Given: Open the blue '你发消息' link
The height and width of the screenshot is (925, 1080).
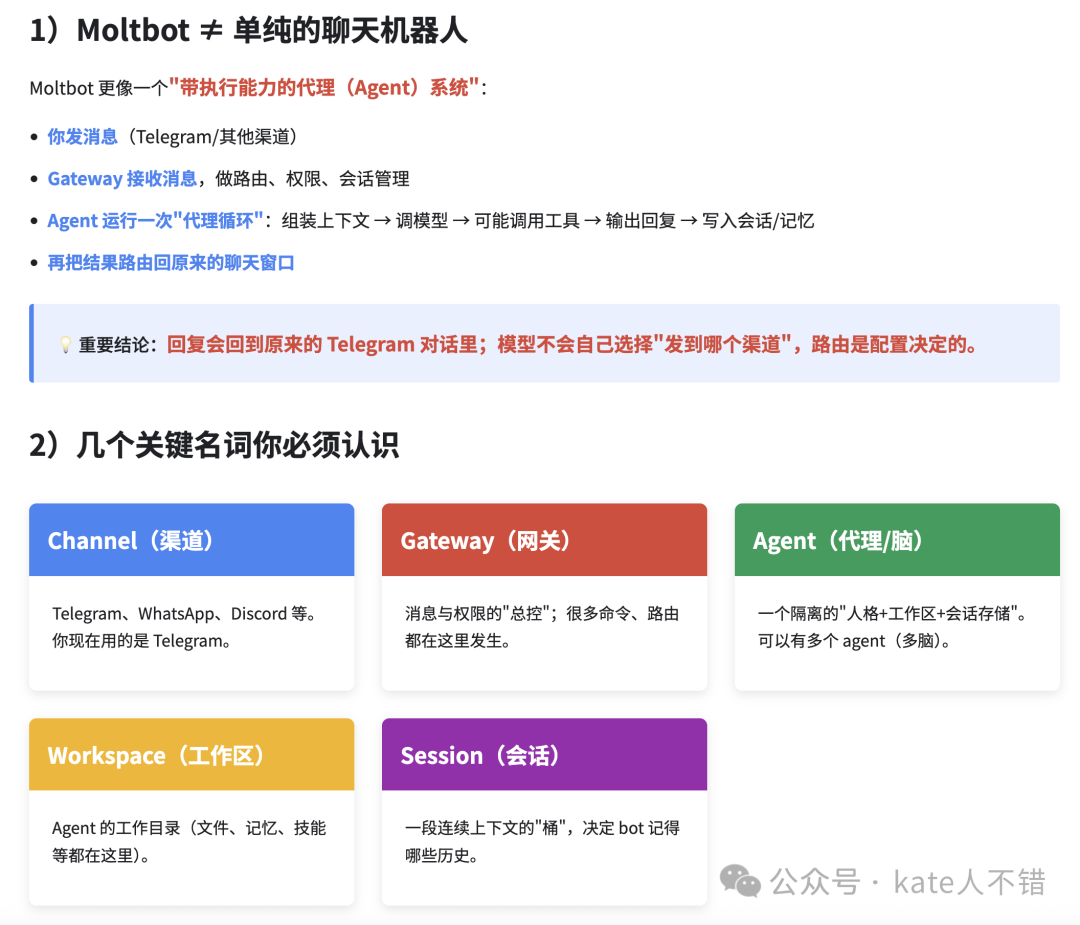Looking at the screenshot, I should (x=82, y=137).
